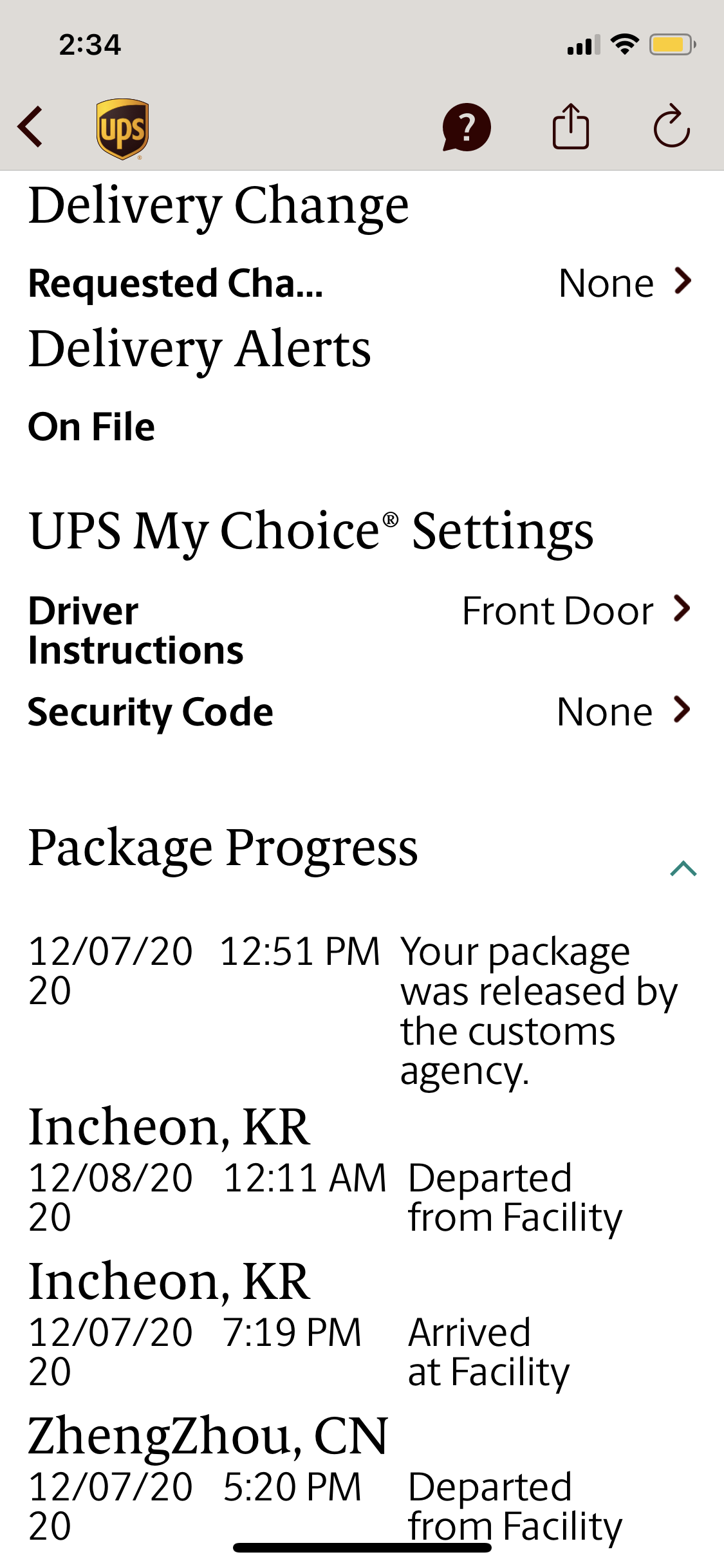Select customs release progress entry
The width and height of the screenshot is (724, 1568).
538,1011
